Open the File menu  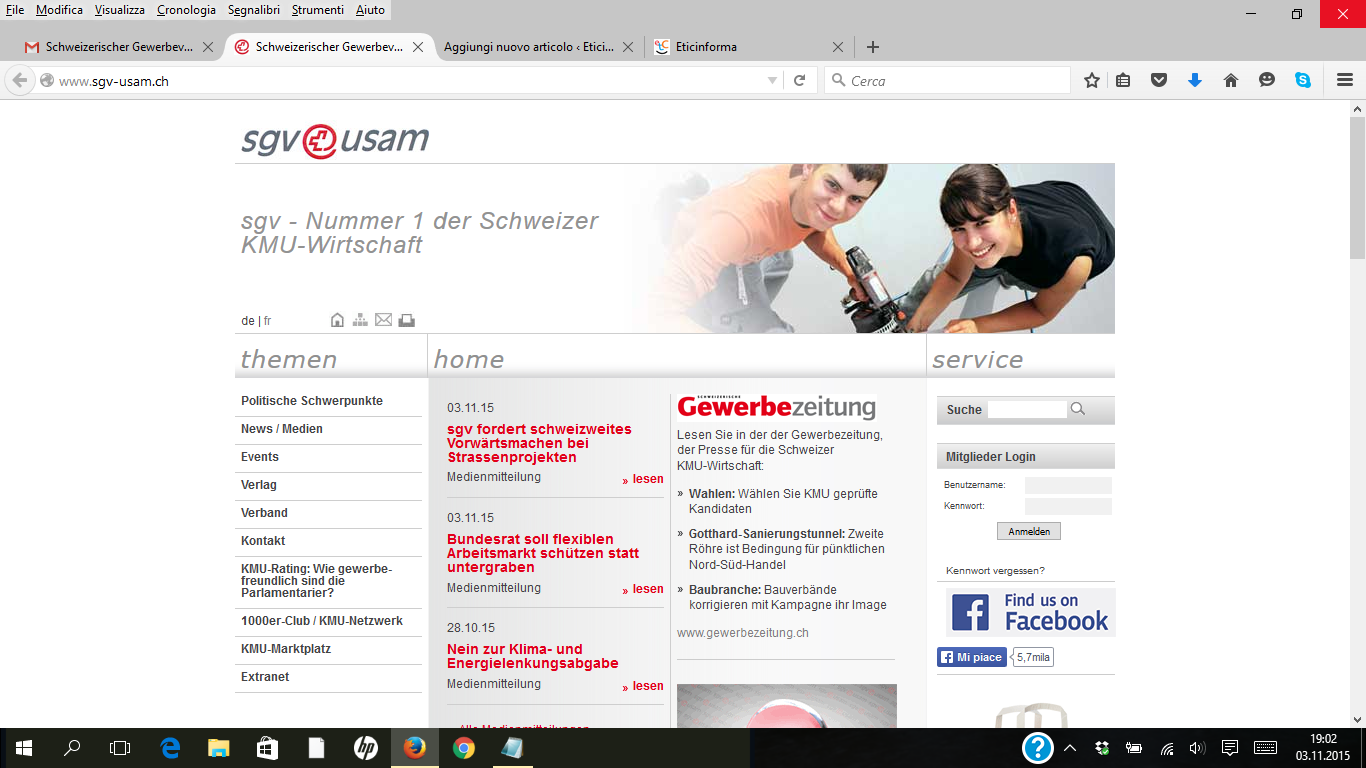[x=15, y=10]
